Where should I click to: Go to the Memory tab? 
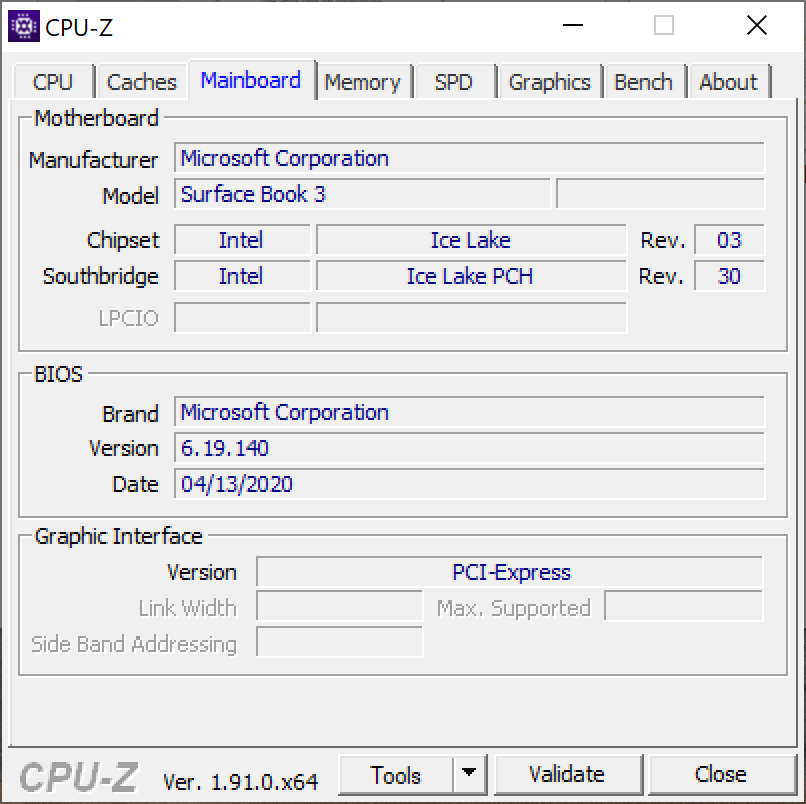(362, 82)
